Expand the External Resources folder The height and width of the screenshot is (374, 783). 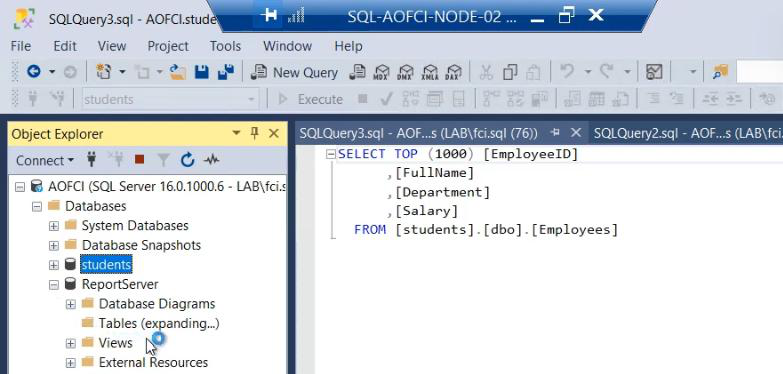[71, 363]
